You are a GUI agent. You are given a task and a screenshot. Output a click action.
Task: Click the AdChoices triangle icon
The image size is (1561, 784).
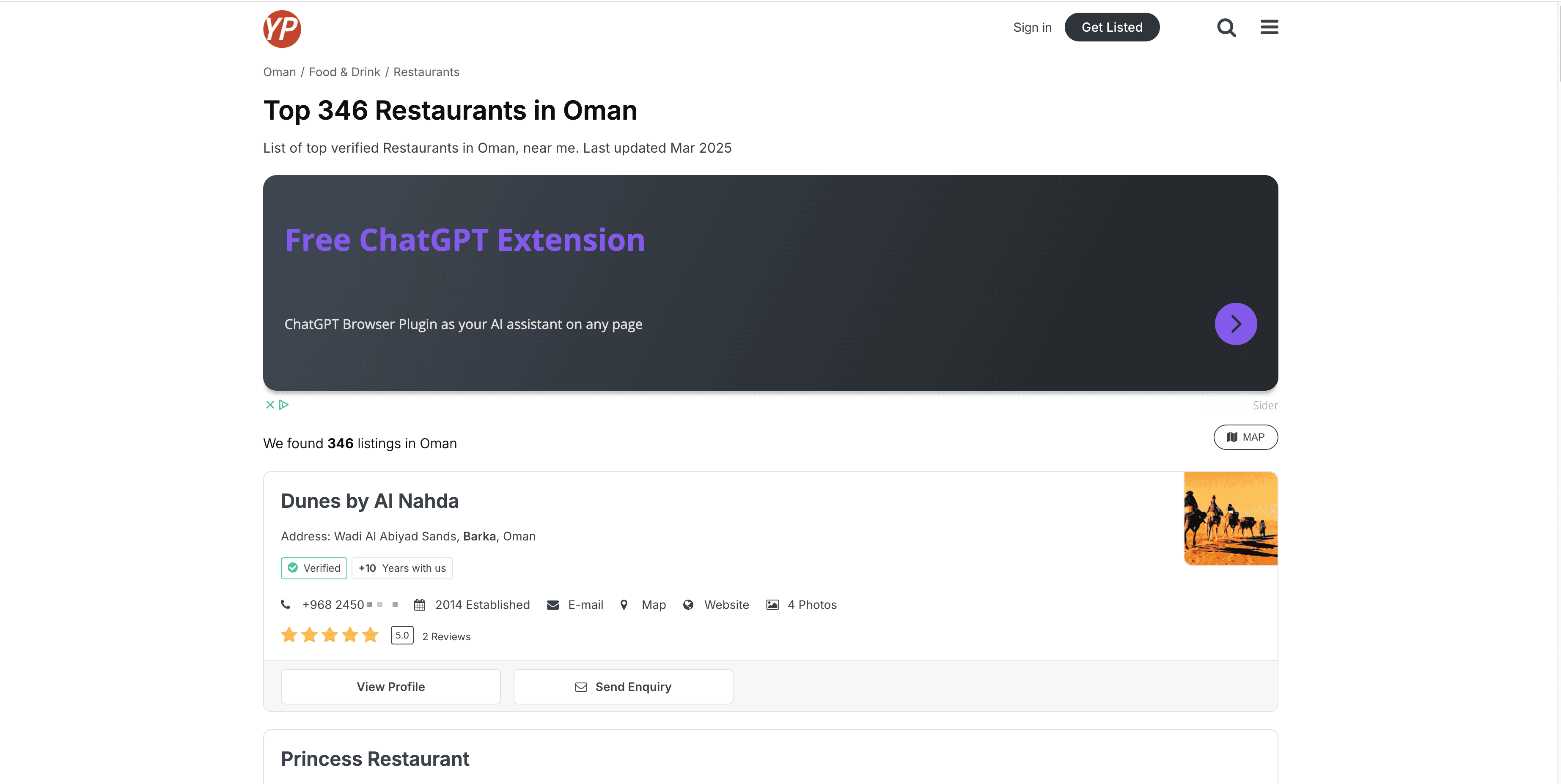pyautogui.click(x=283, y=405)
